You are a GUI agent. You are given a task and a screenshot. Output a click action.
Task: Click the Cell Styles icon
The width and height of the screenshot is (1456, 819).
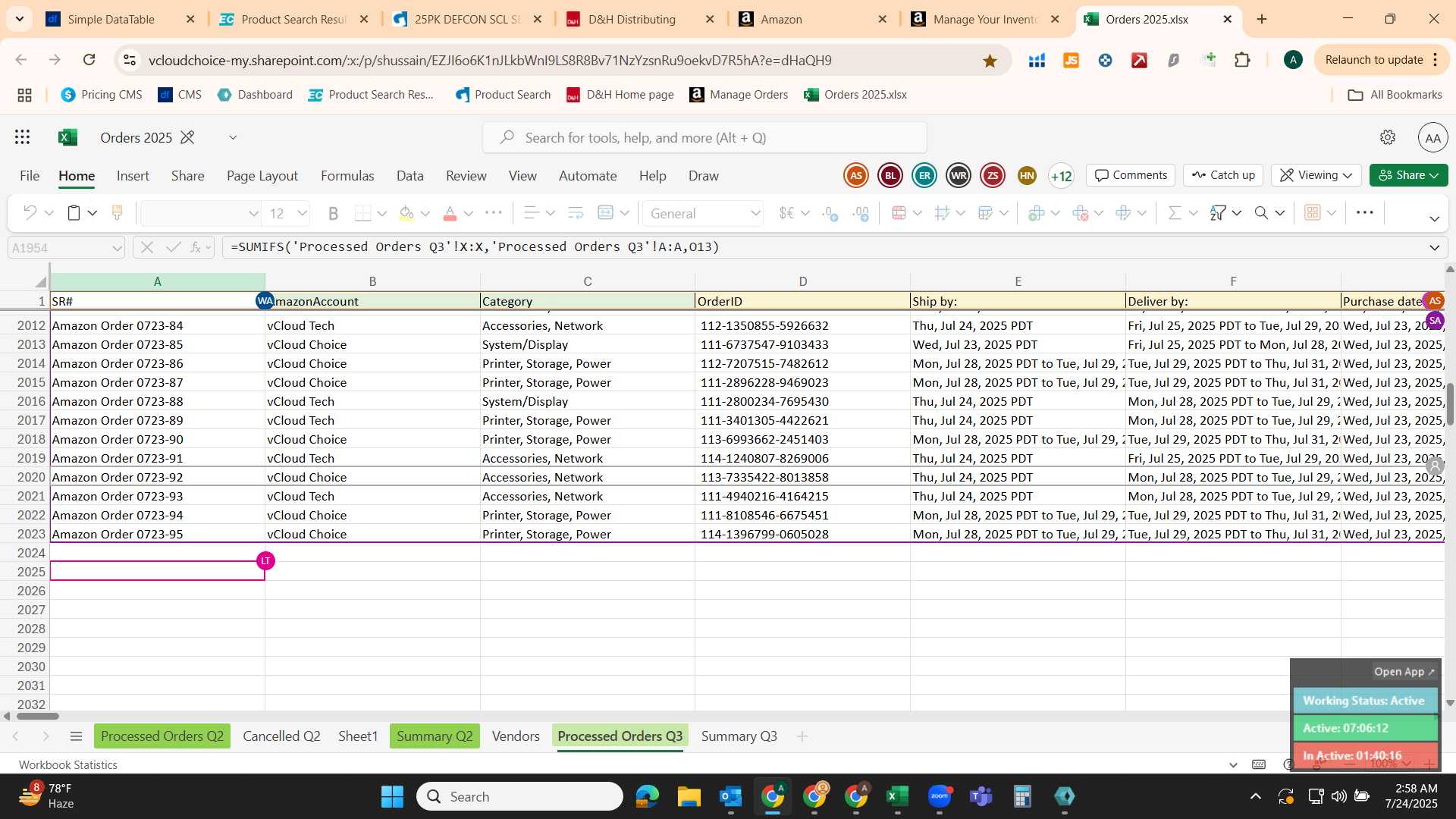click(943, 213)
